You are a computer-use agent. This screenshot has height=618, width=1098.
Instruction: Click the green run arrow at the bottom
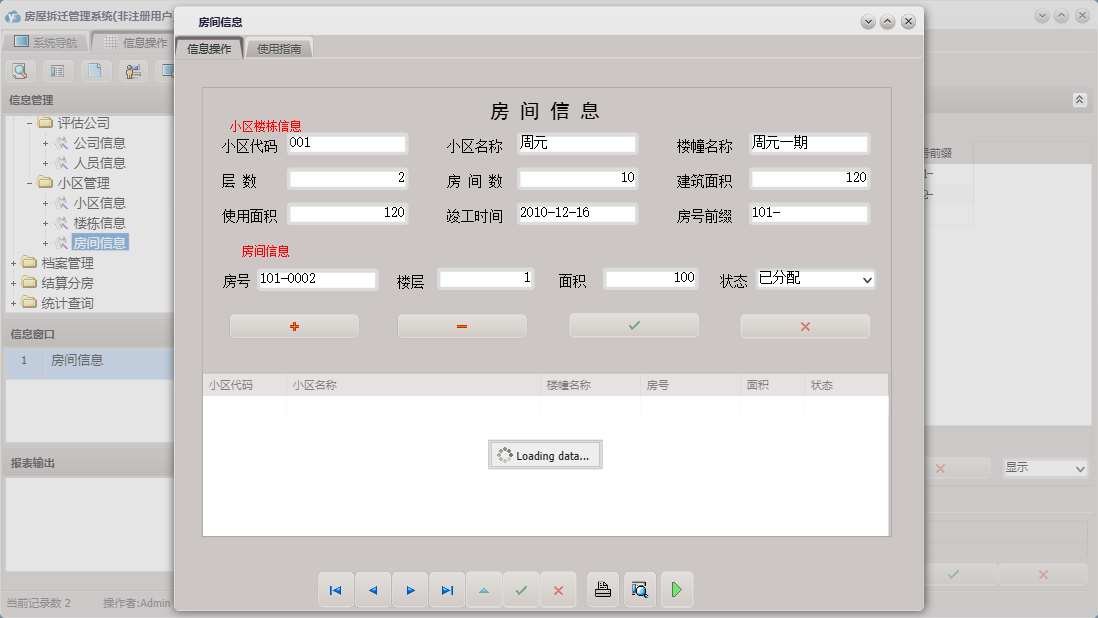[x=676, y=589]
